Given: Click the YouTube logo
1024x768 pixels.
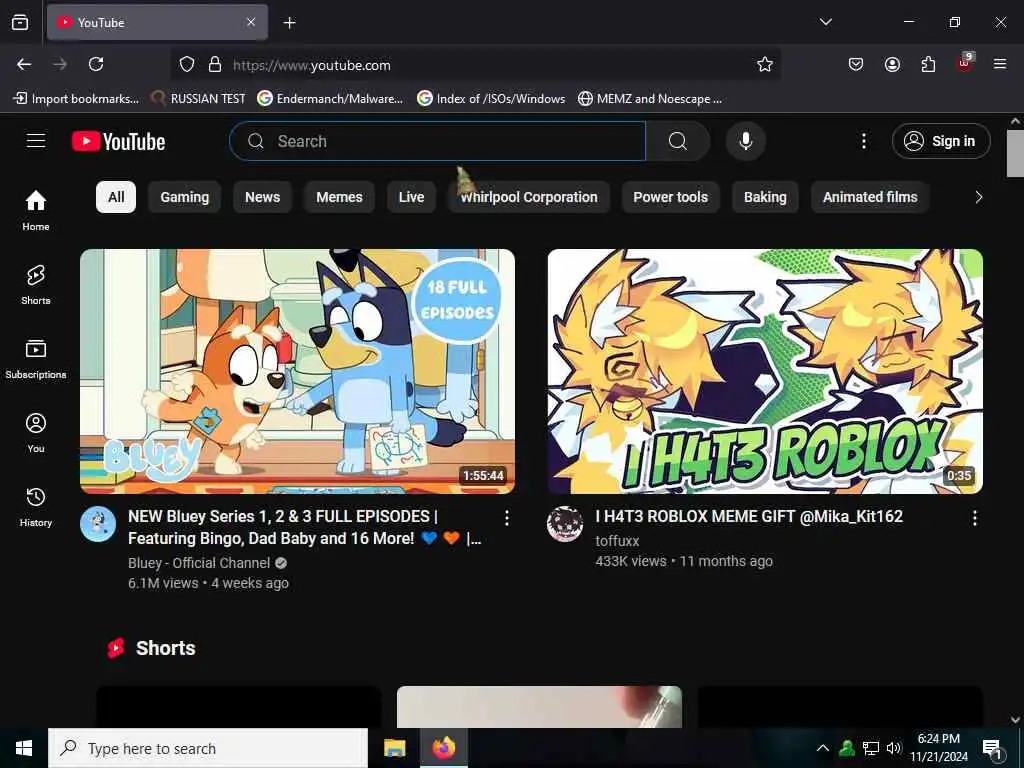Looking at the screenshot, I should click(118, 141).
